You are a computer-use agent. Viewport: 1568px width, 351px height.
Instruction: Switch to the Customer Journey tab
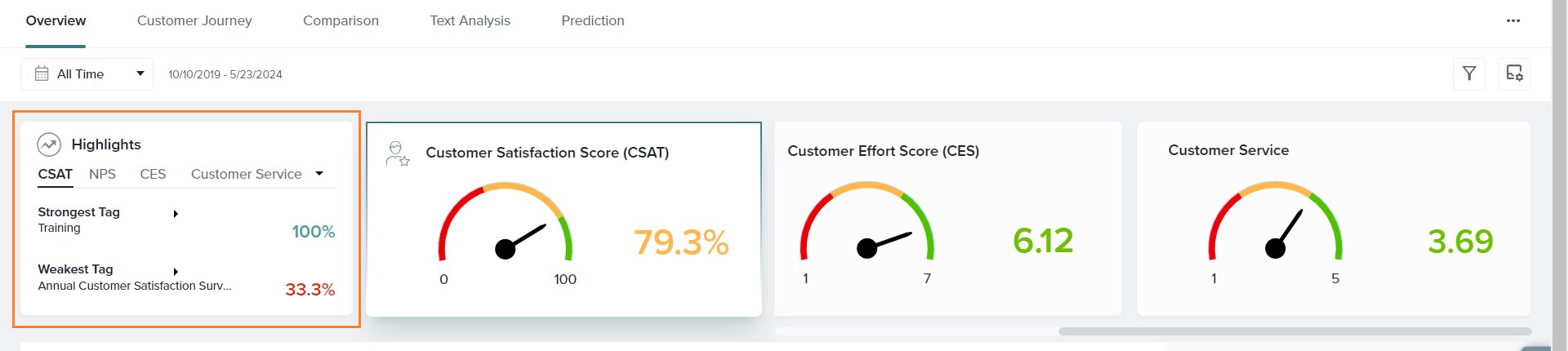(194, 20)
